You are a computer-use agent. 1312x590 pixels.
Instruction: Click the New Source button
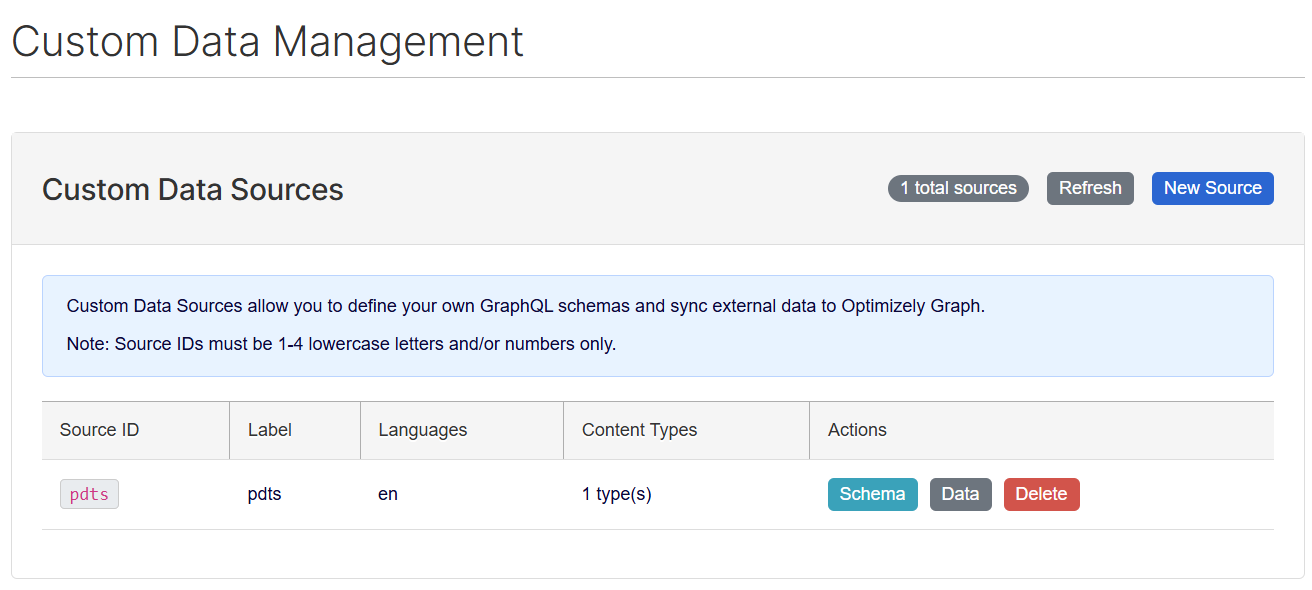pos(1212,188)
